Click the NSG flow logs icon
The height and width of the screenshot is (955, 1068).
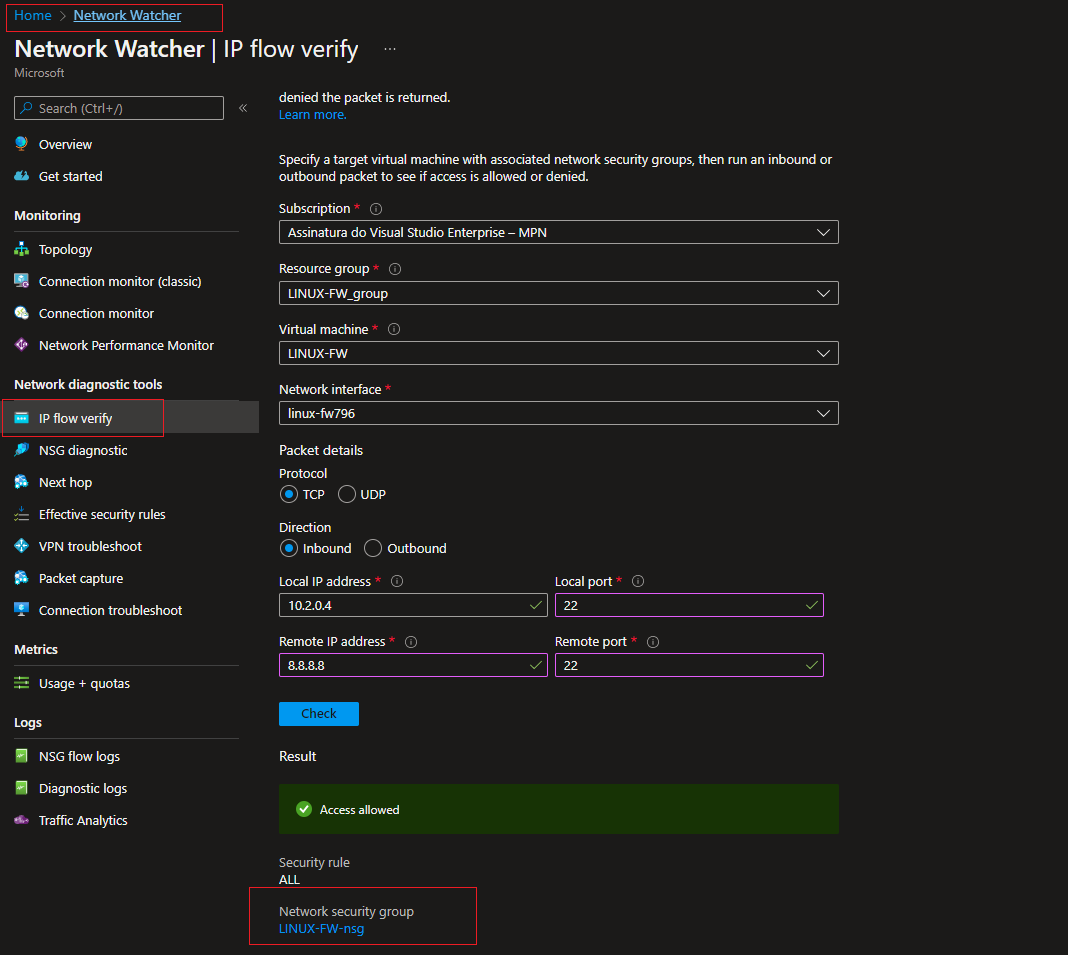click(x=22, y=755)
